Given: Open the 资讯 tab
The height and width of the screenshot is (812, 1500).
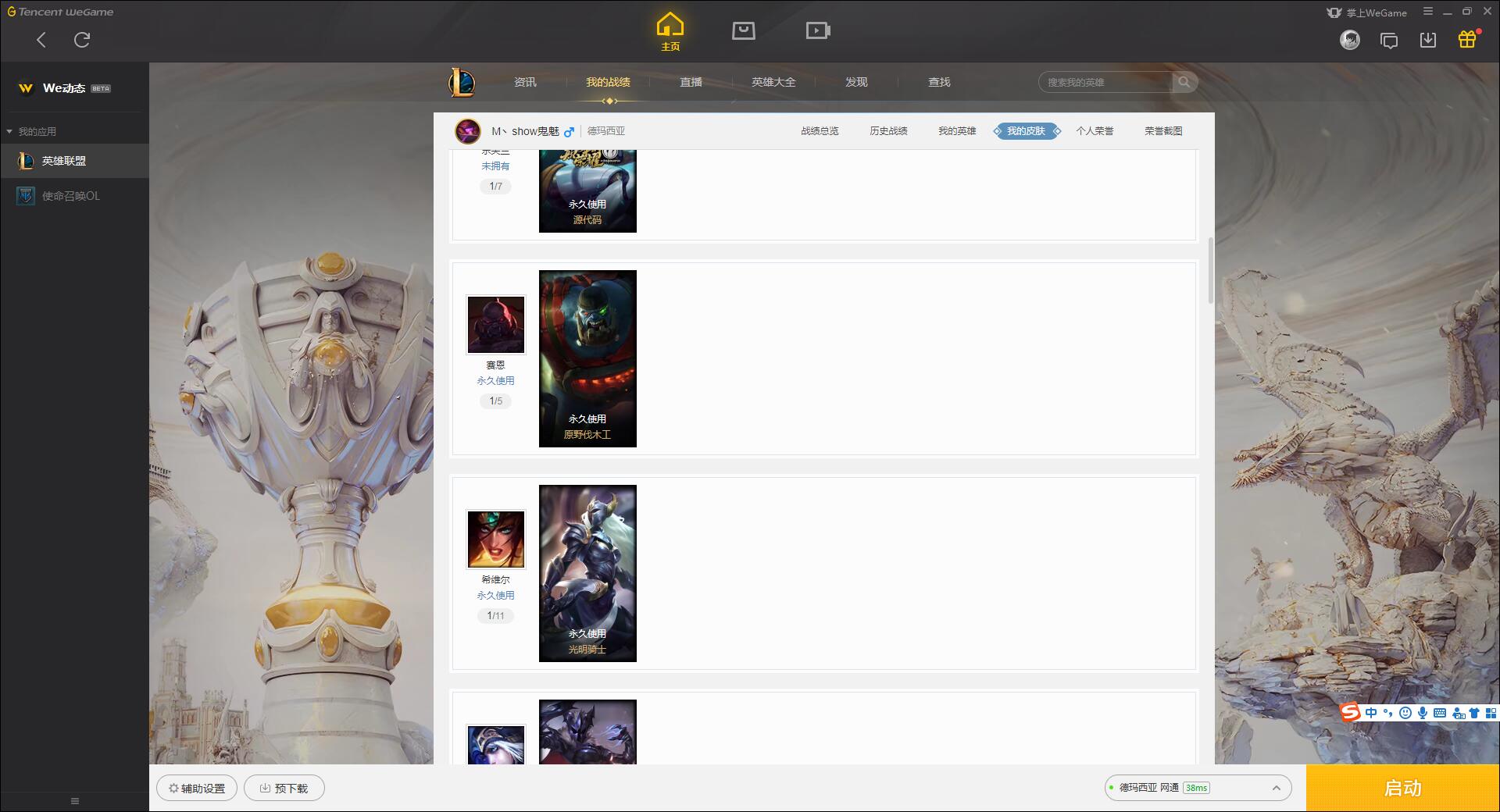Looking at the screenshot, I should (x=525, y=82).
